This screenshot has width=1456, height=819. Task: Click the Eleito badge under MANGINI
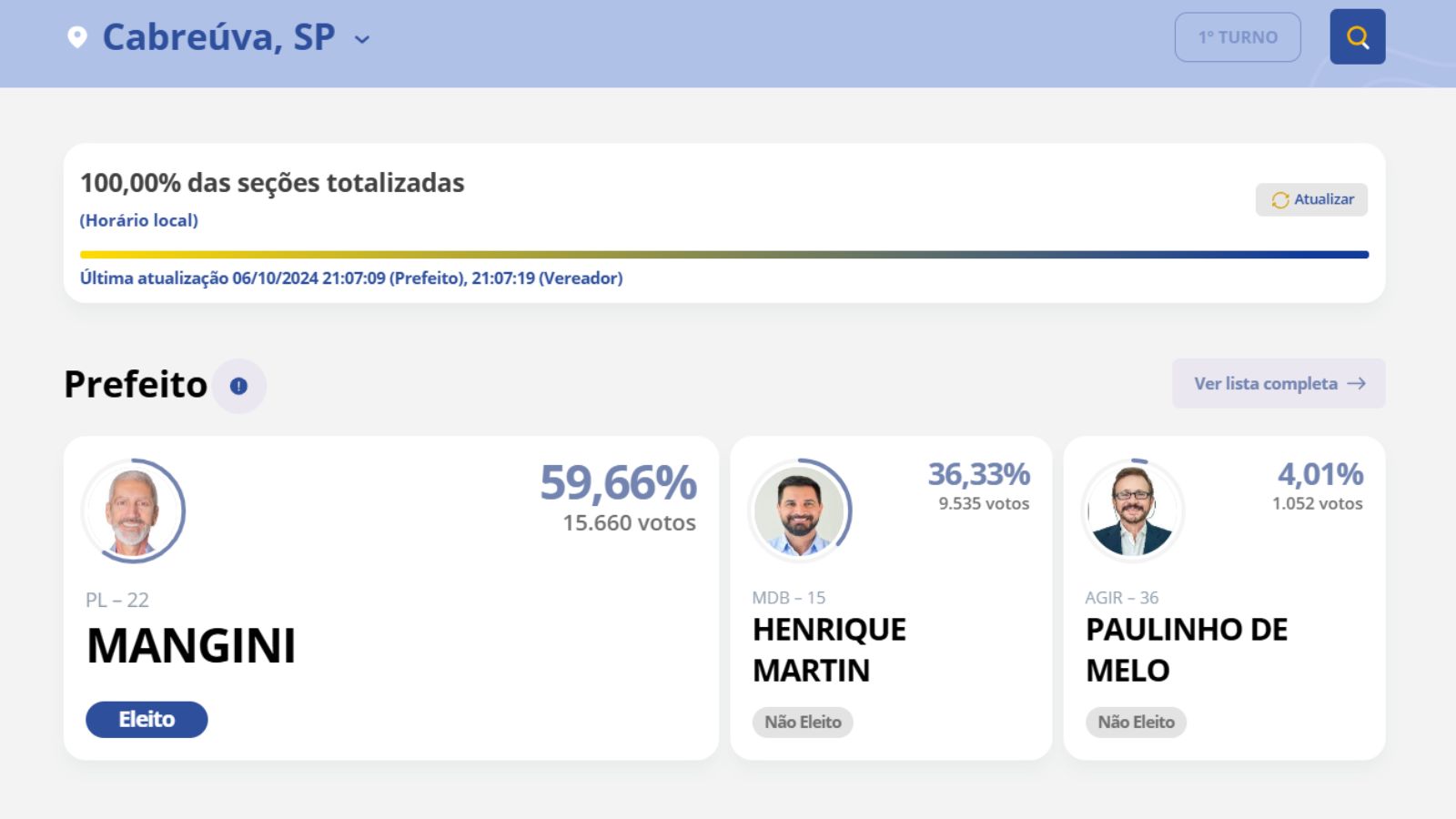[x=147, y=719]
